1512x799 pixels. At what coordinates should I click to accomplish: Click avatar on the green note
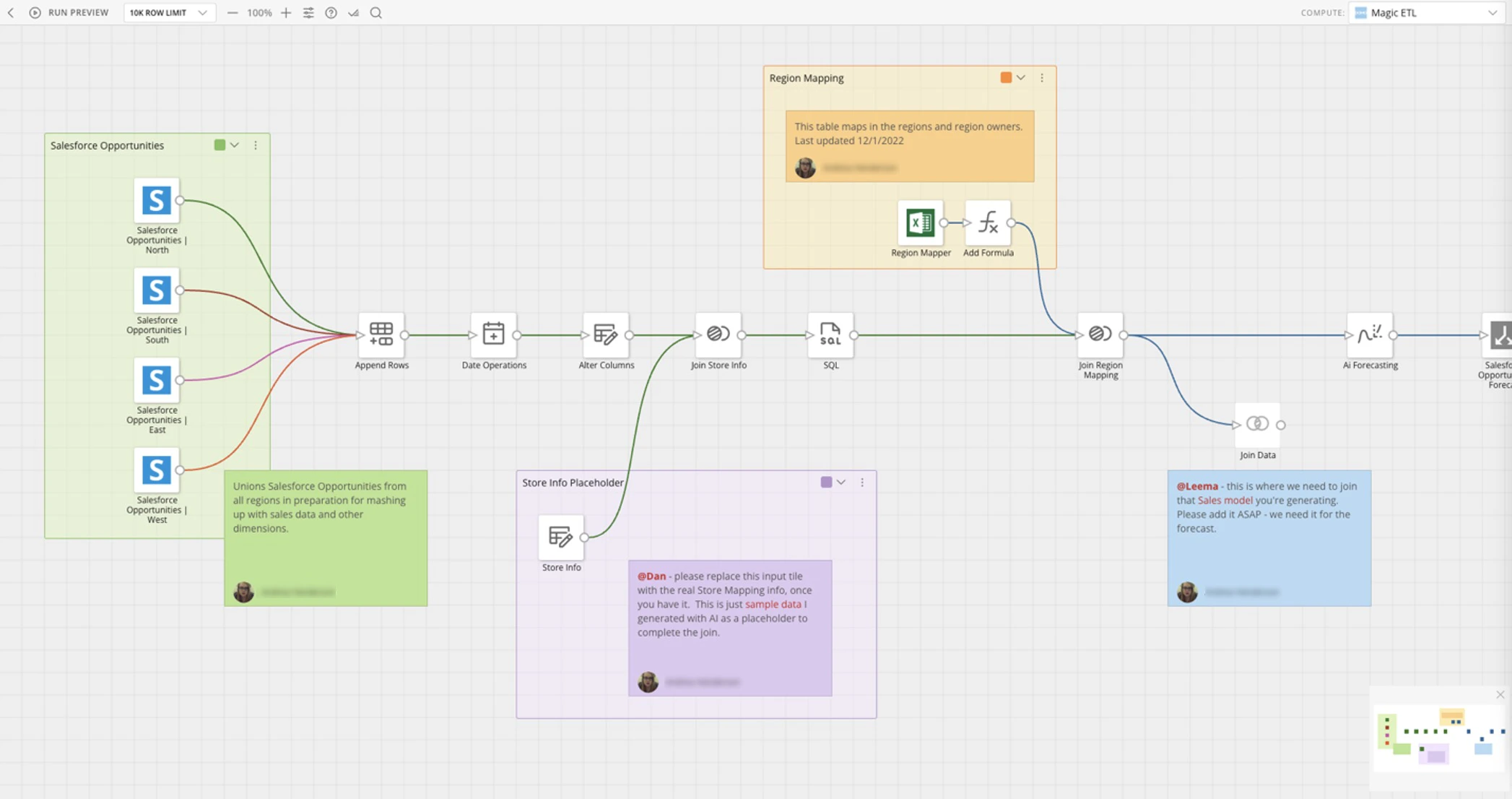click(x=244, y=592)
